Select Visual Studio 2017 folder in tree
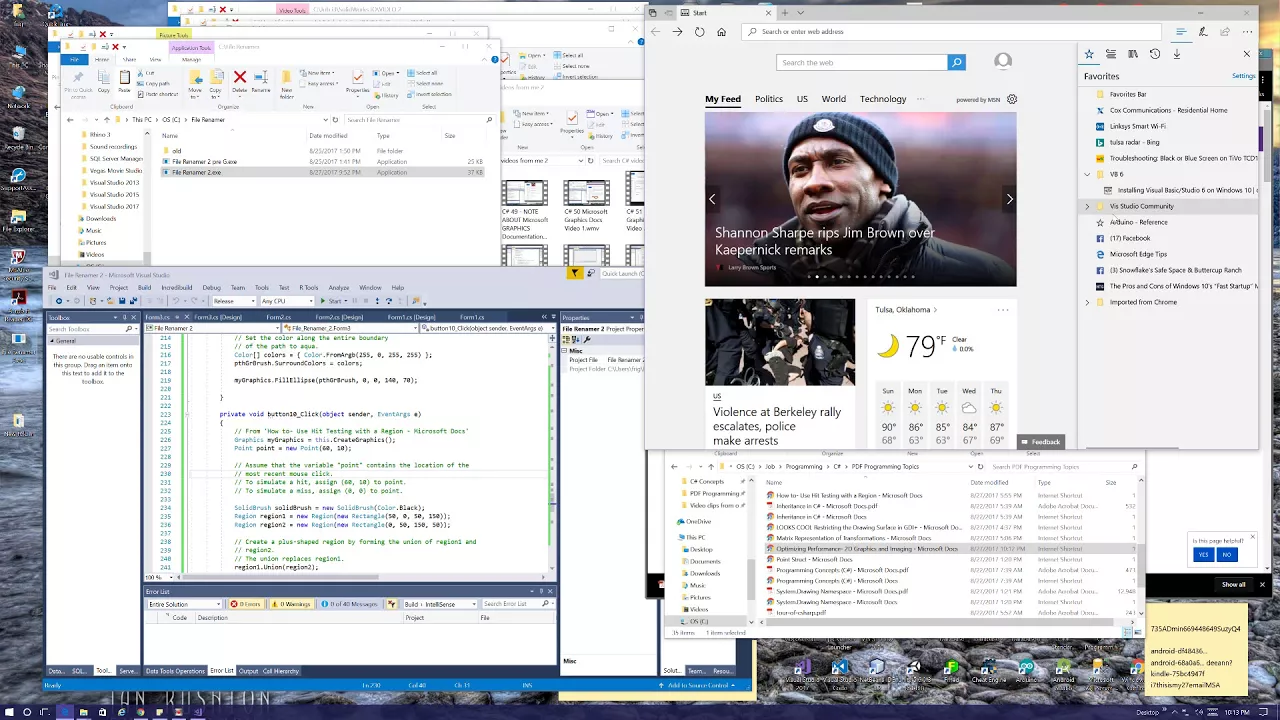The height and width of the screenshot is (720, 1280). tap(114, 207)
